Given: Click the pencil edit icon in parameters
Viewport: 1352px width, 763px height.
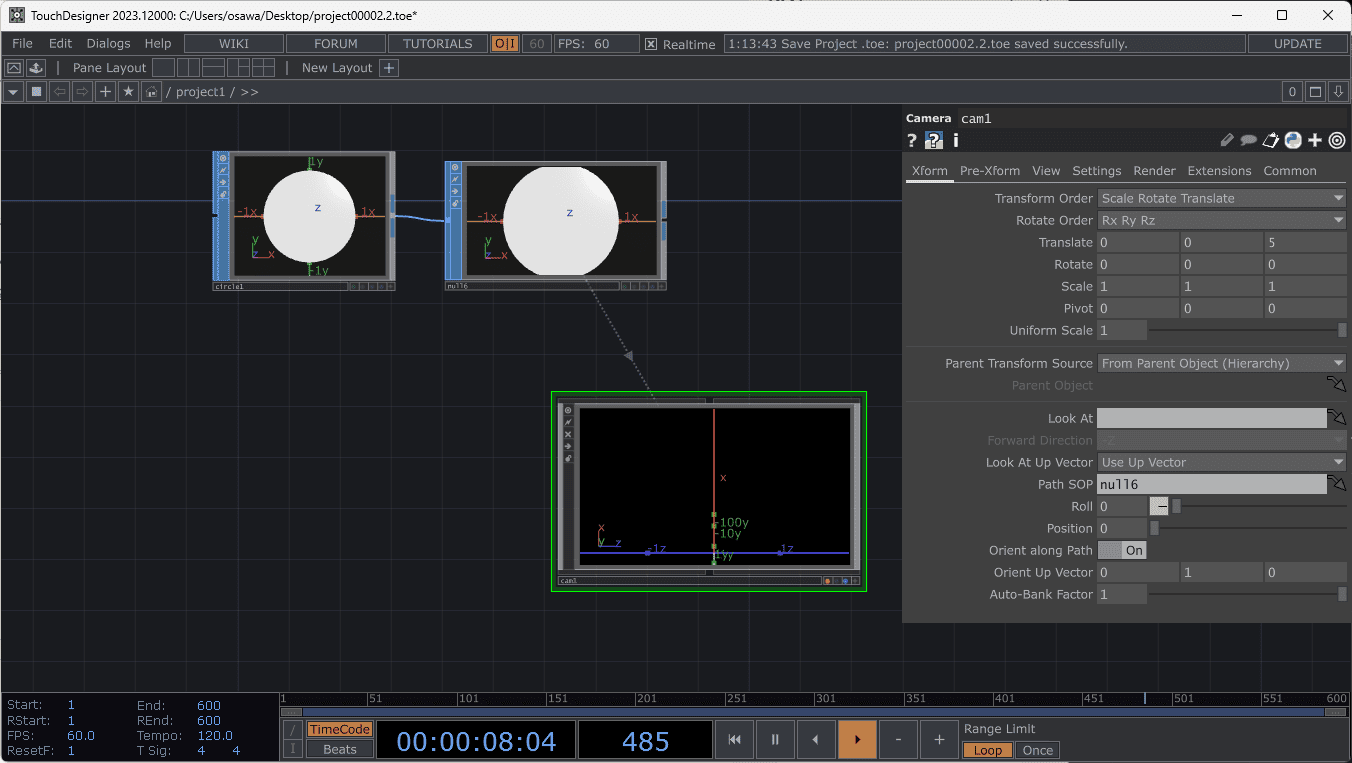Looking at the screenshot, I should 1227,141.
